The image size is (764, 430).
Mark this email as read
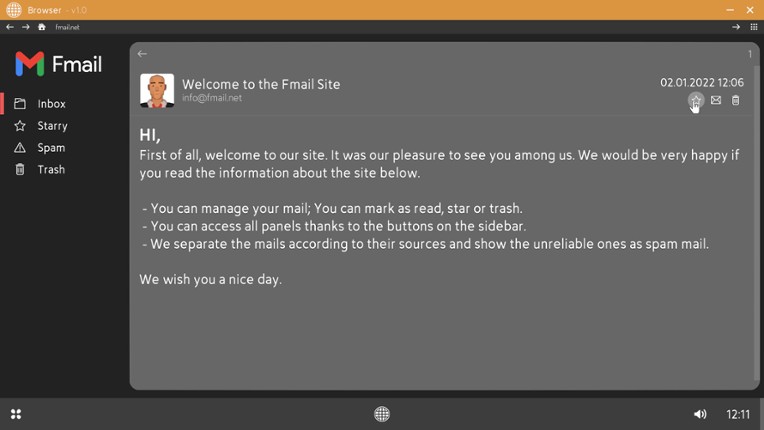(716, 100)
